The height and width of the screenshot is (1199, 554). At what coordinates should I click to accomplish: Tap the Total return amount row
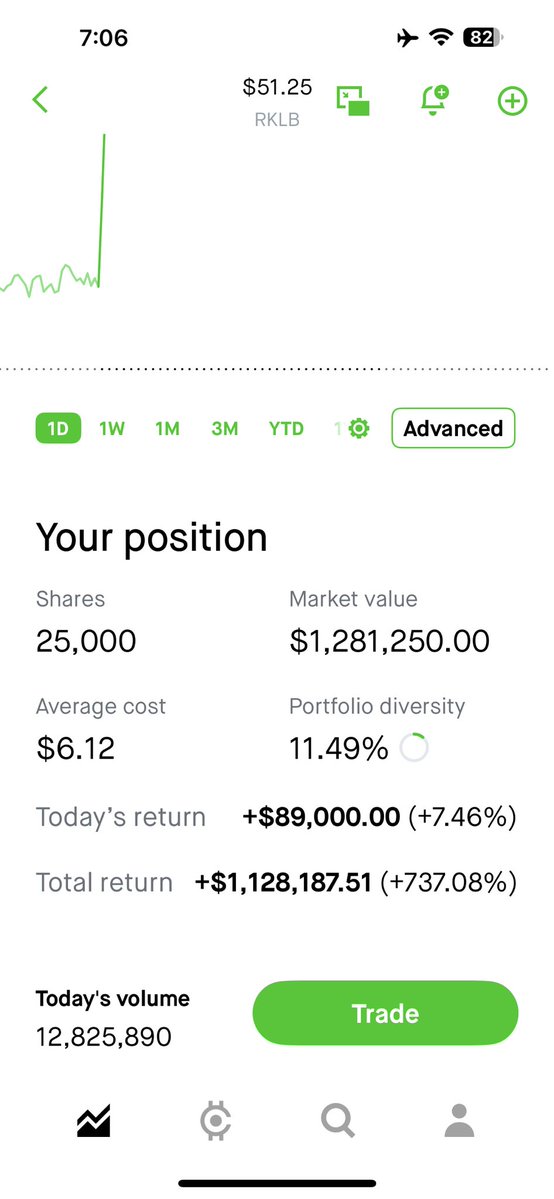click(275, 882)
